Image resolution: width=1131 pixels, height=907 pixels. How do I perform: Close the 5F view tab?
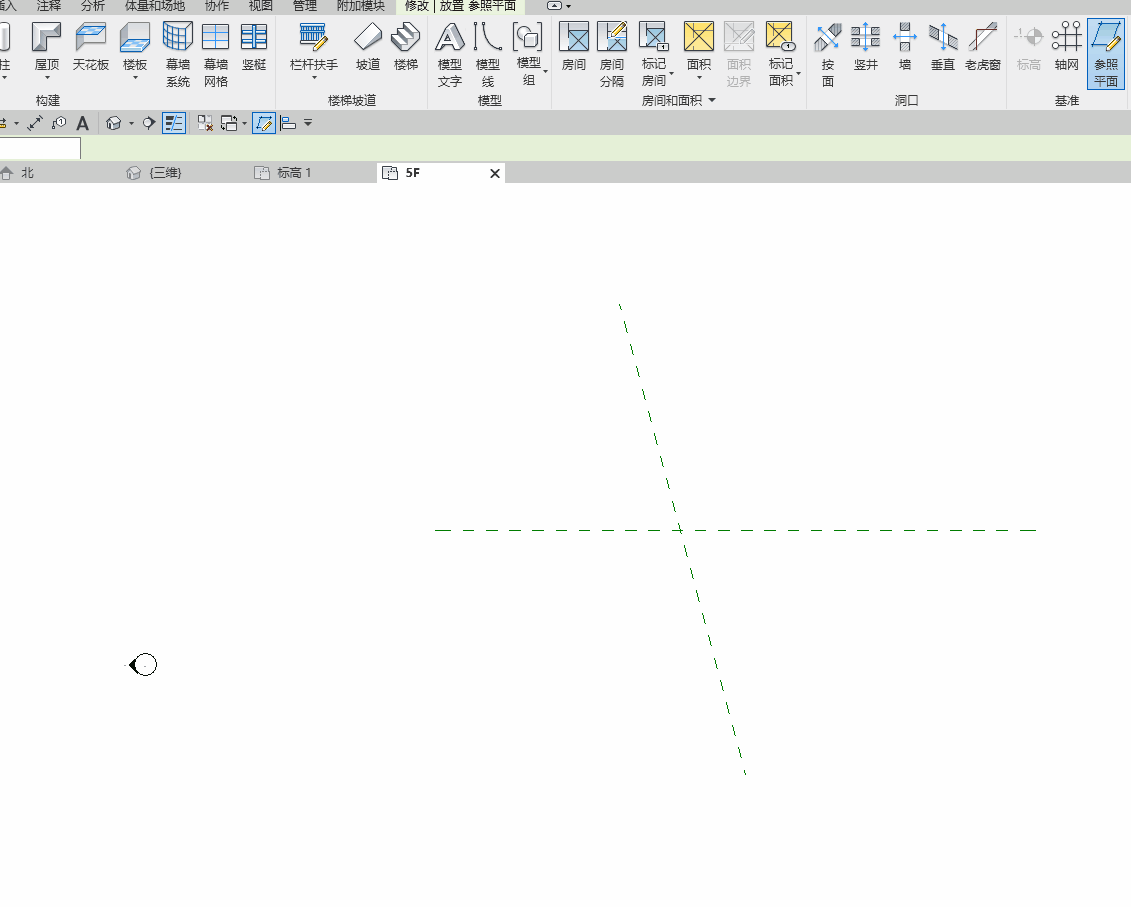[x=495, y=173]
